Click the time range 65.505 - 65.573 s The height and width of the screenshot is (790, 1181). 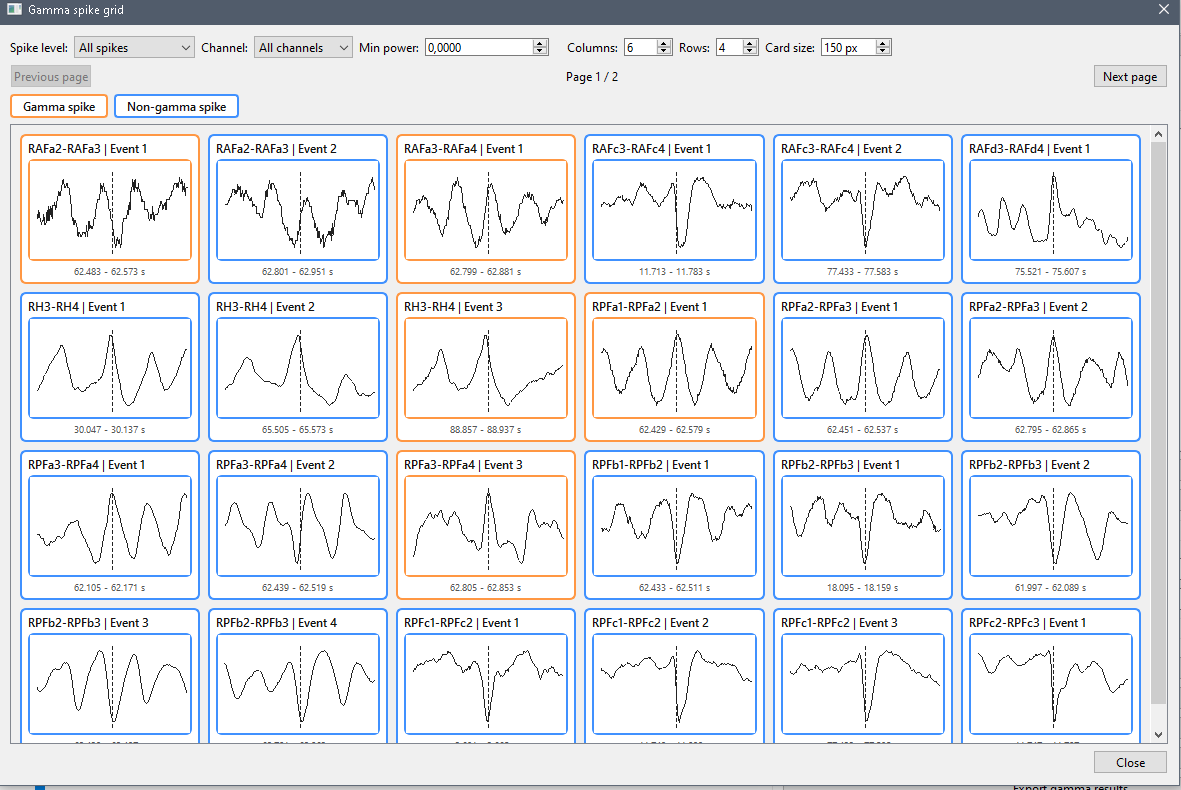click(x=298, y=429)
